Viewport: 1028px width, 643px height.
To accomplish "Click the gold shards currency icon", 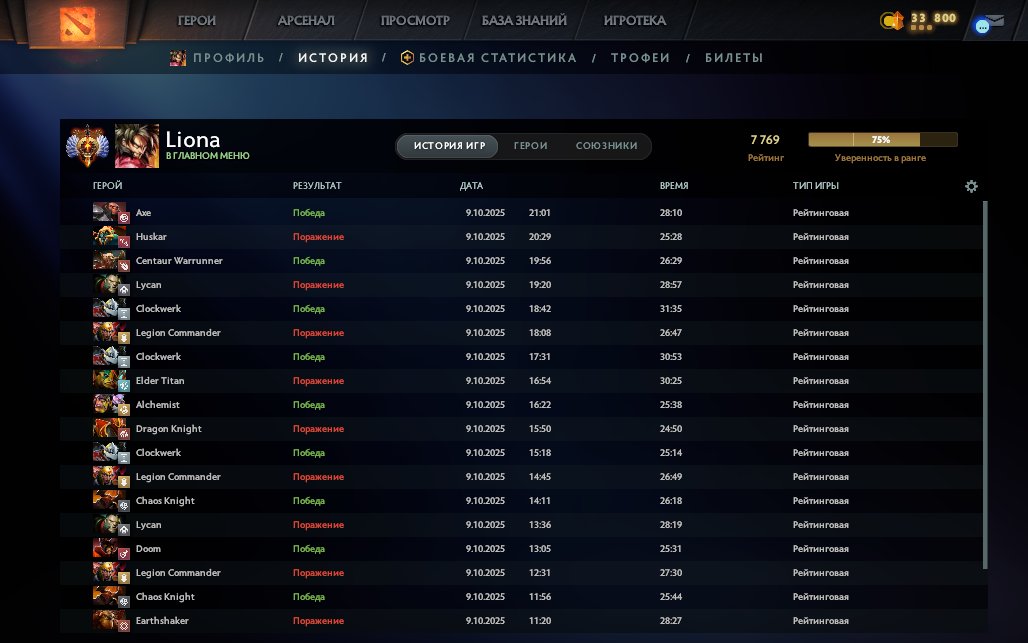I will tap(891, 20).
